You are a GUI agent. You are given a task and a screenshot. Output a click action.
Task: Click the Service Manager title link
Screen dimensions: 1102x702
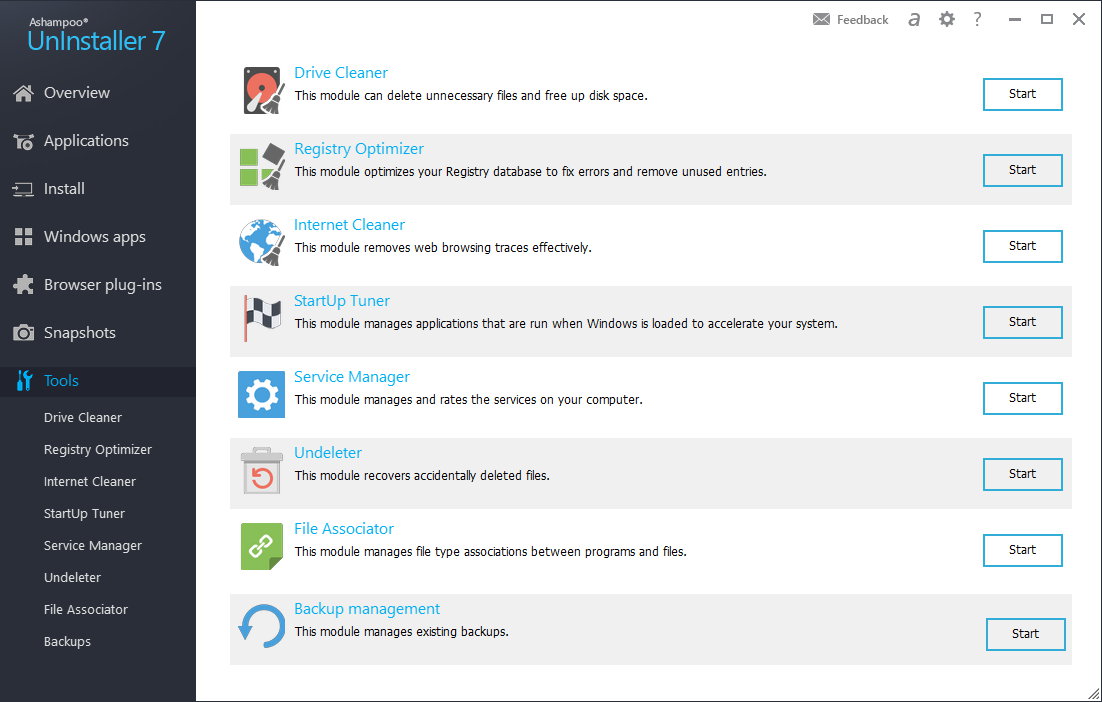point(351,377)
